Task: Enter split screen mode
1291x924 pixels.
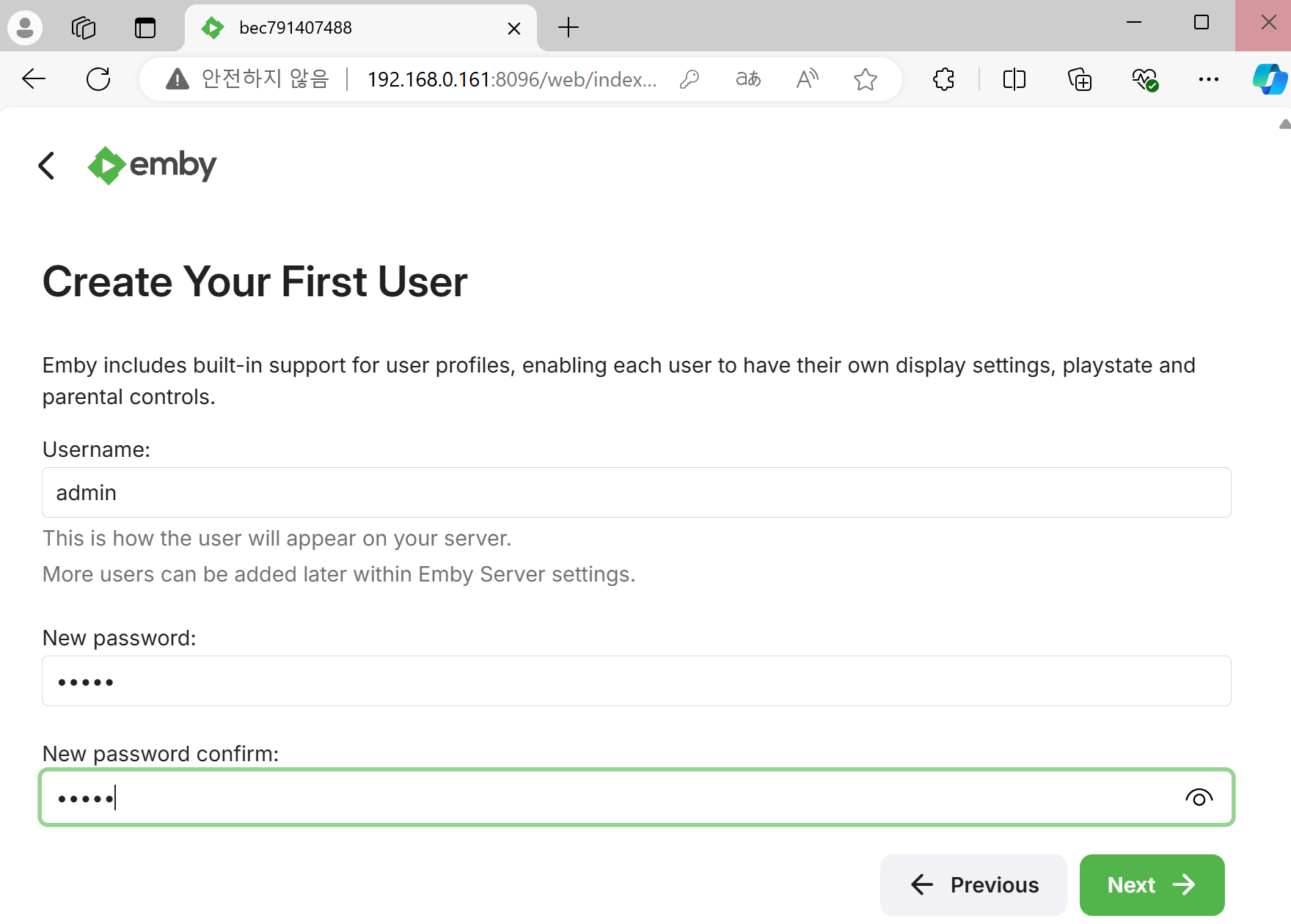Action: pyautogui.click(x=1013, y=79)
